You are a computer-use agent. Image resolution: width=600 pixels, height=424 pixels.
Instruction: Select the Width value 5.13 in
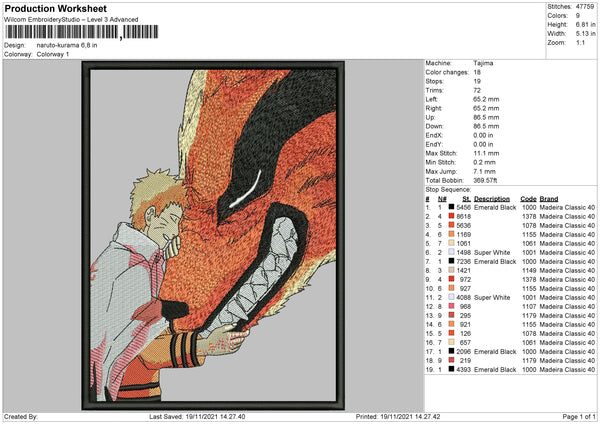pyautogui.click(x=585, y=34)
